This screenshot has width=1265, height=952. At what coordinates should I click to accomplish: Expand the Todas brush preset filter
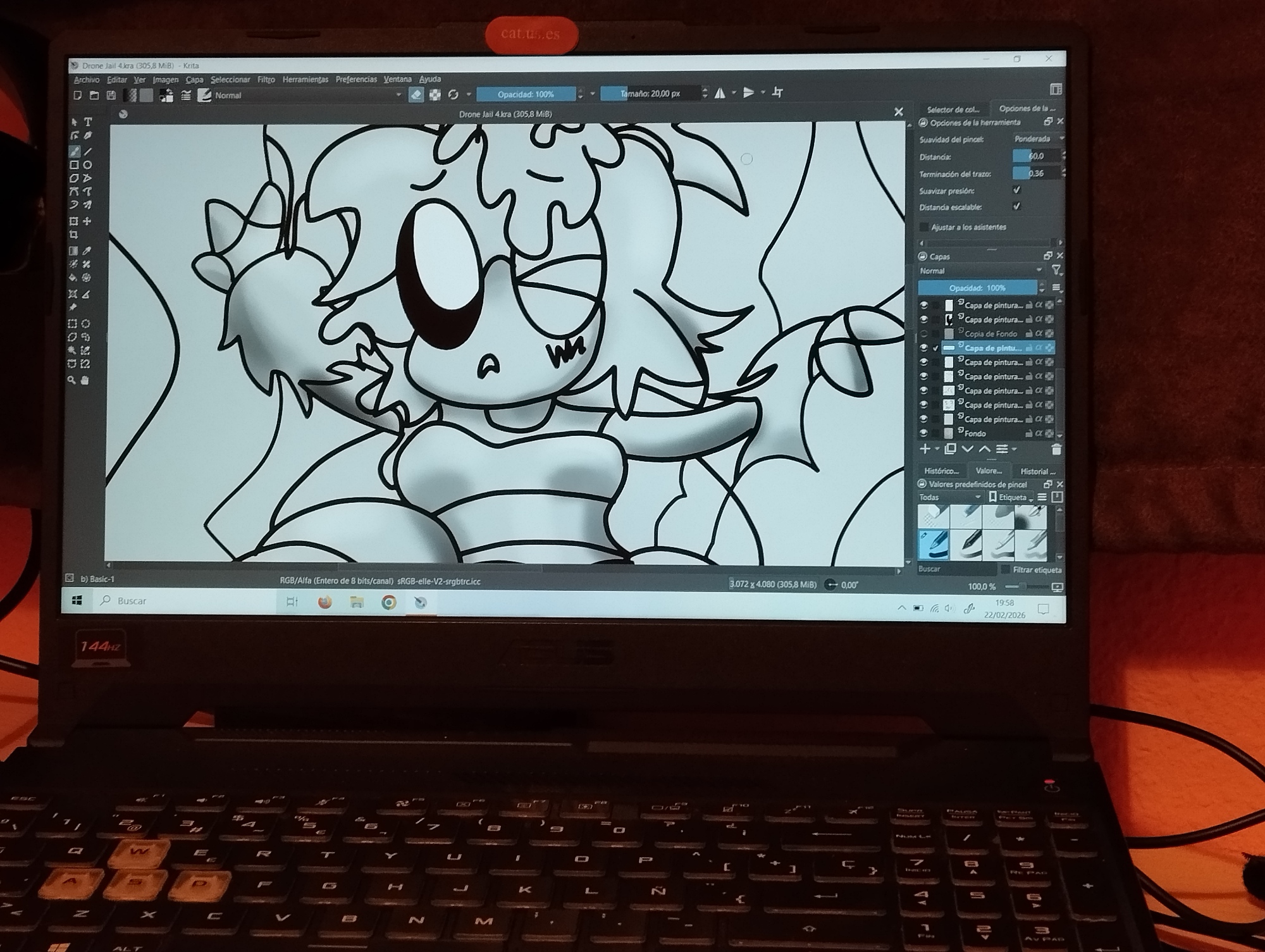[x=949, y=497]
